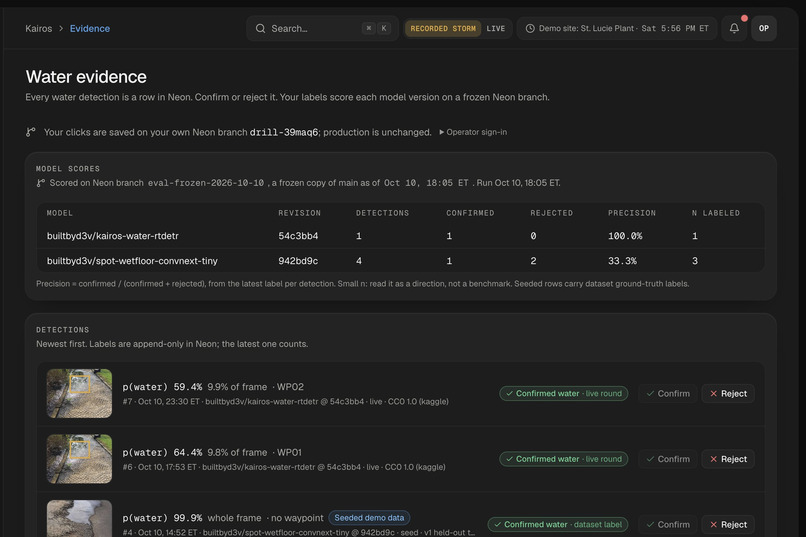Click the Water evidence heading

click(x=86, y=77)
